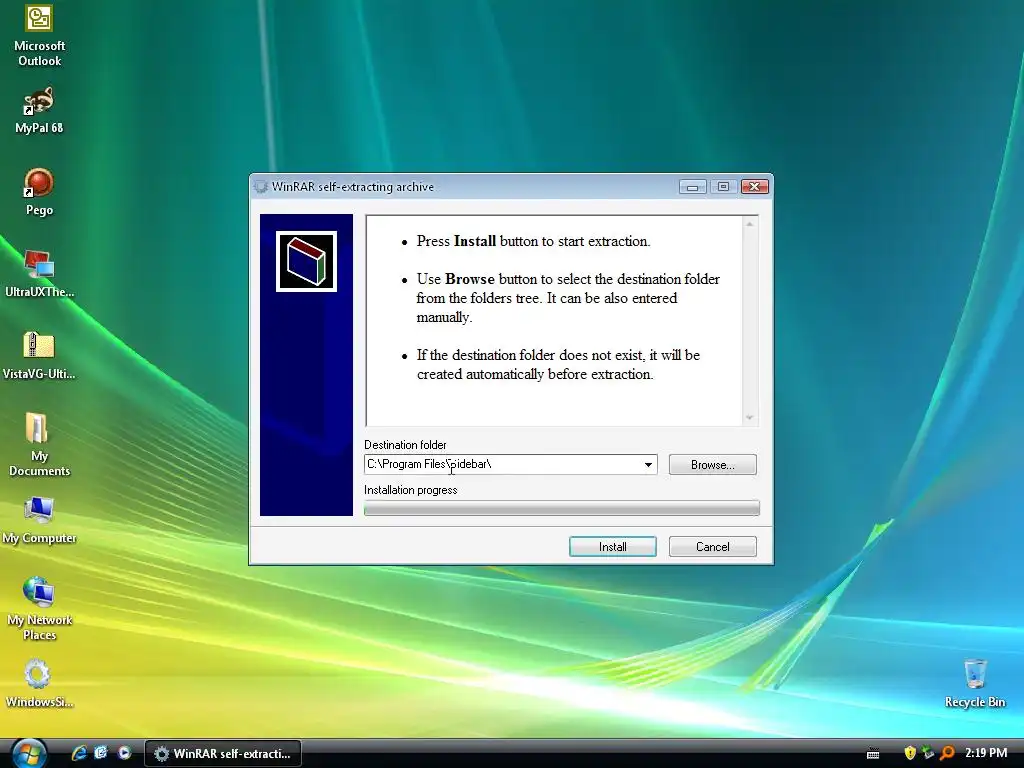1024x768 pixels.
Task: Click the Destination folder label
Action: (405, 445)
